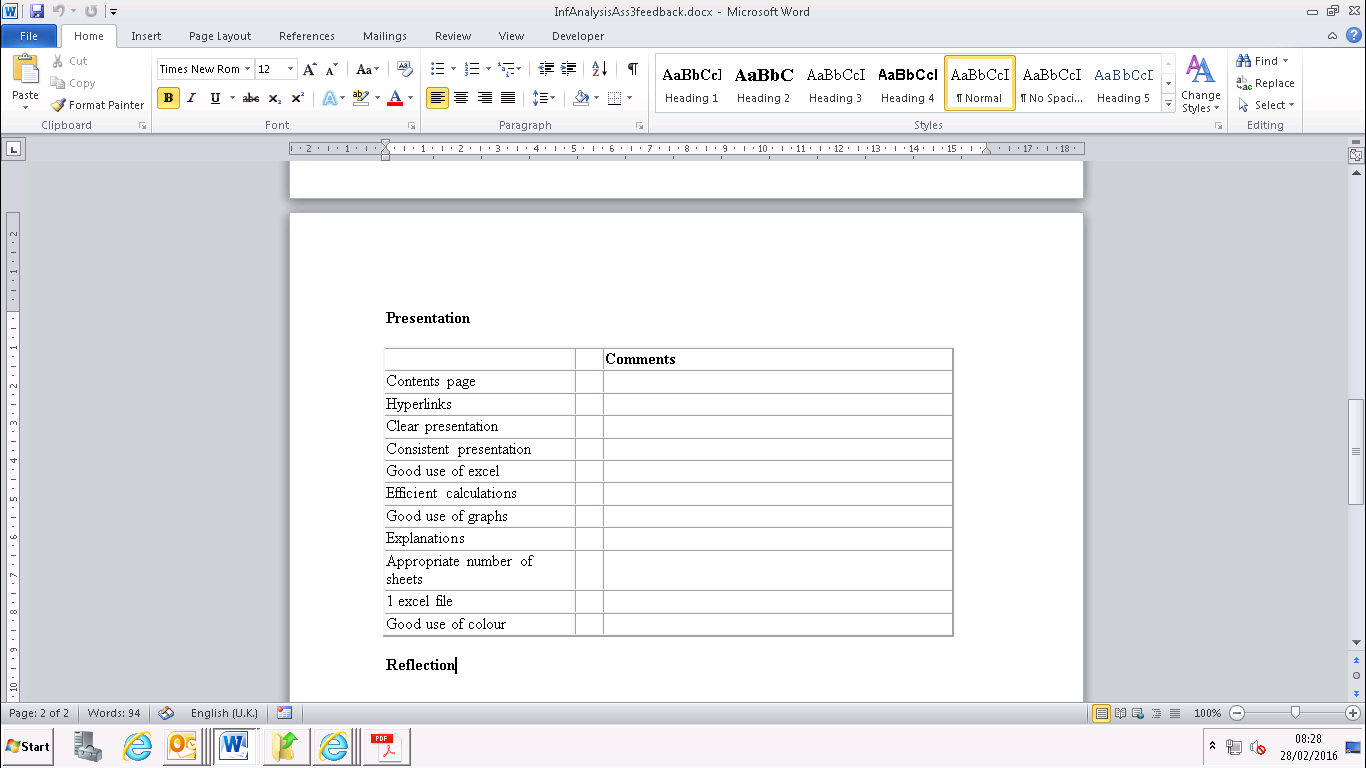
Task: Click the zoom slider handle
Action: (x=1295, y=713)
